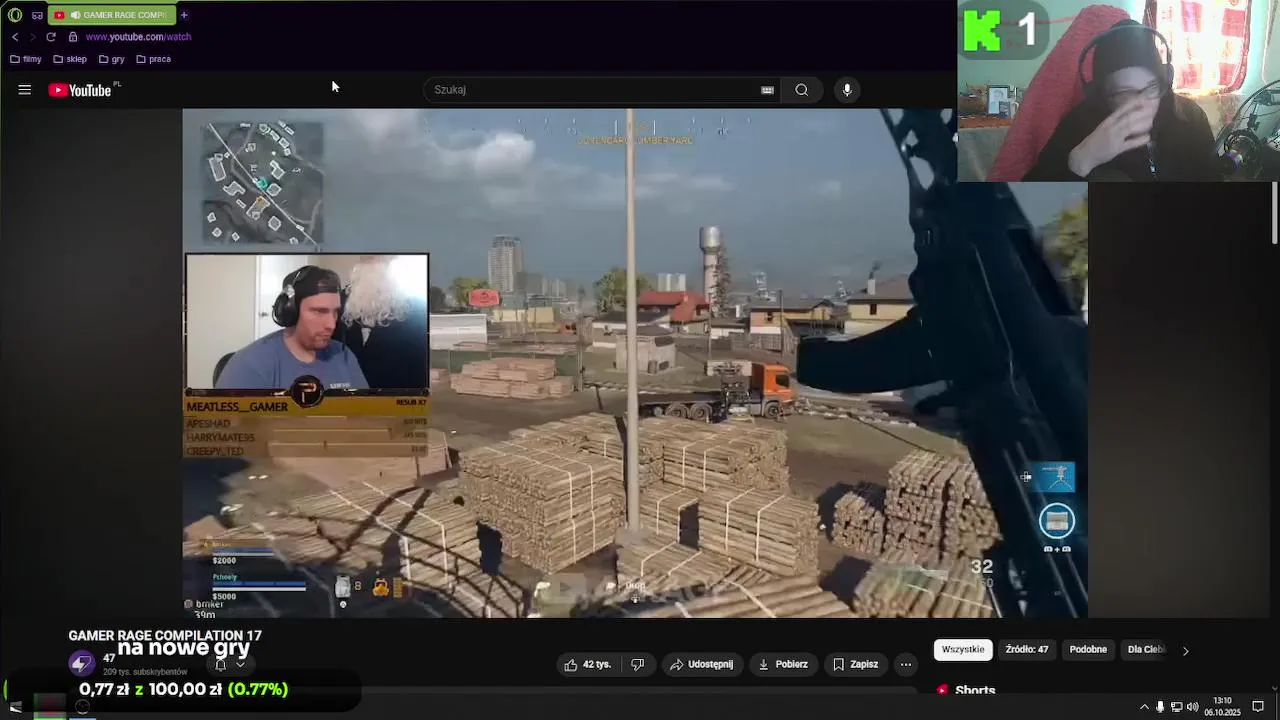Click the magnifier search button
This screenshot has height=720, width=1280.
pos(802,90)
